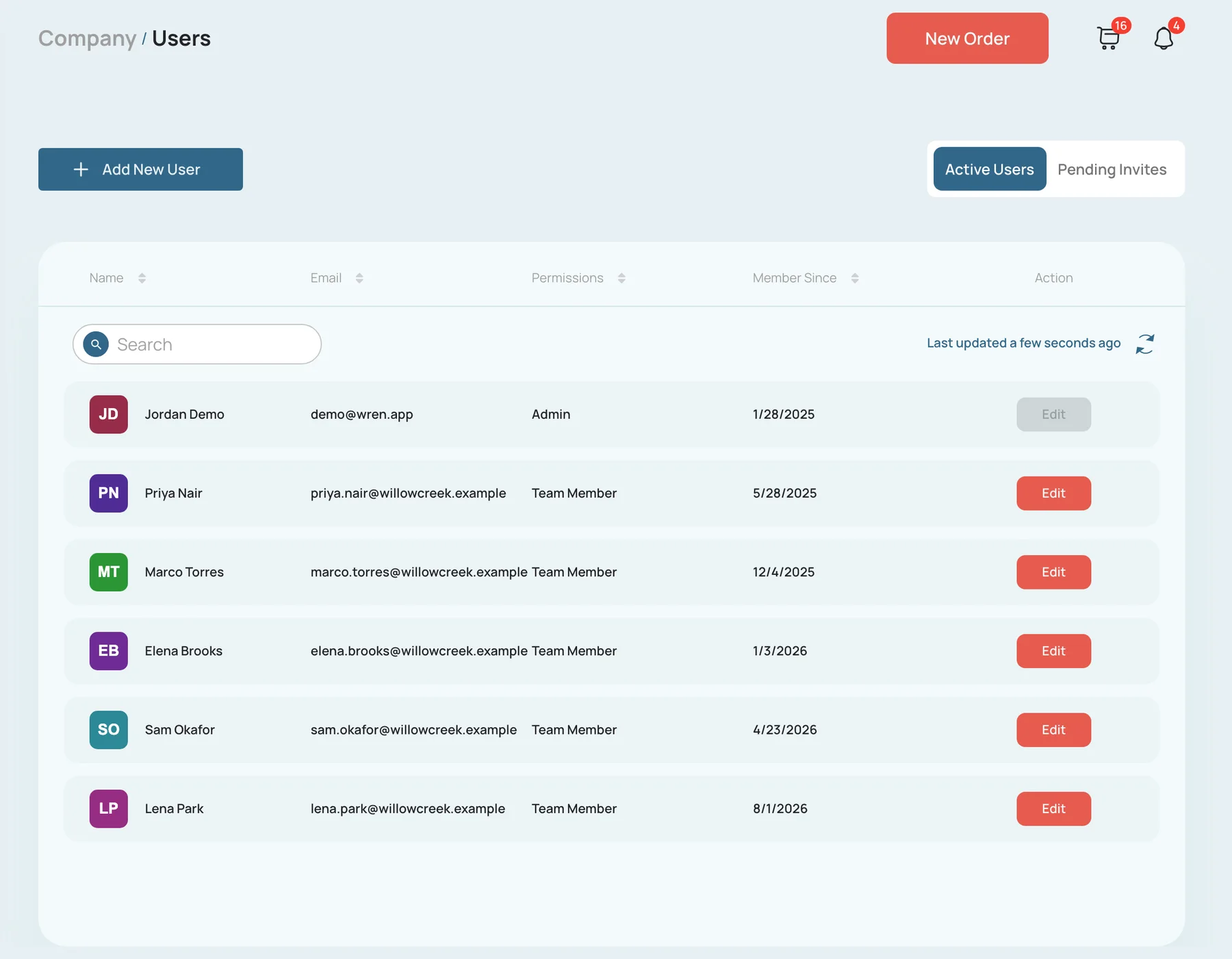The height and width of the screenshot is (959, 1232).
Task: Click the MT avatar for Marco Torres
Action: click(109, 572)
